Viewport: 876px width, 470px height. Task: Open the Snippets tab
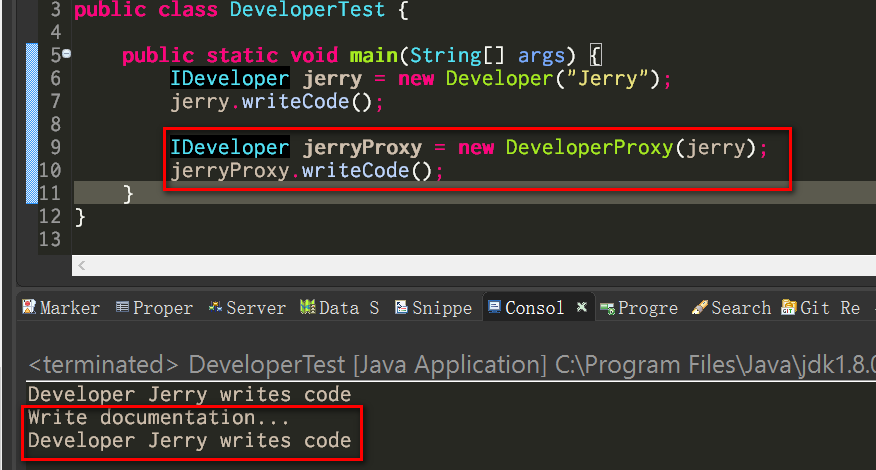coord(434,307)
